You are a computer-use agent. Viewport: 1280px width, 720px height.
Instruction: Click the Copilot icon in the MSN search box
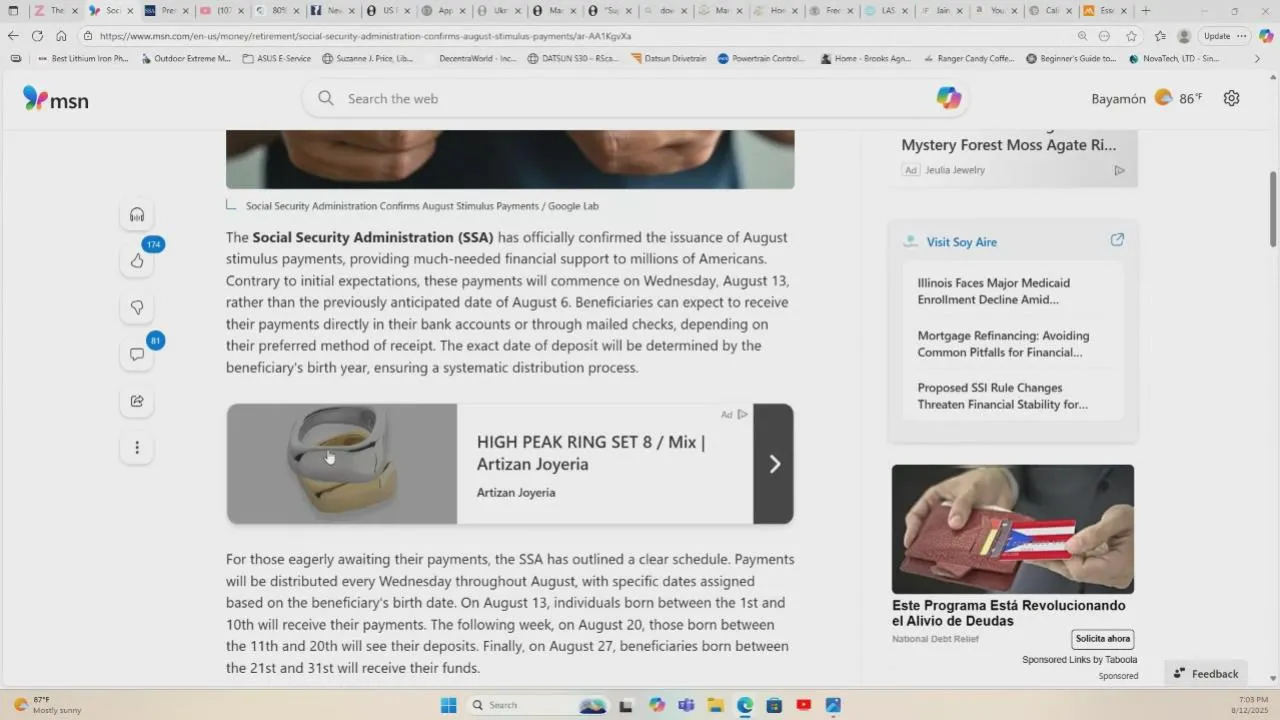tap(948, 98)
